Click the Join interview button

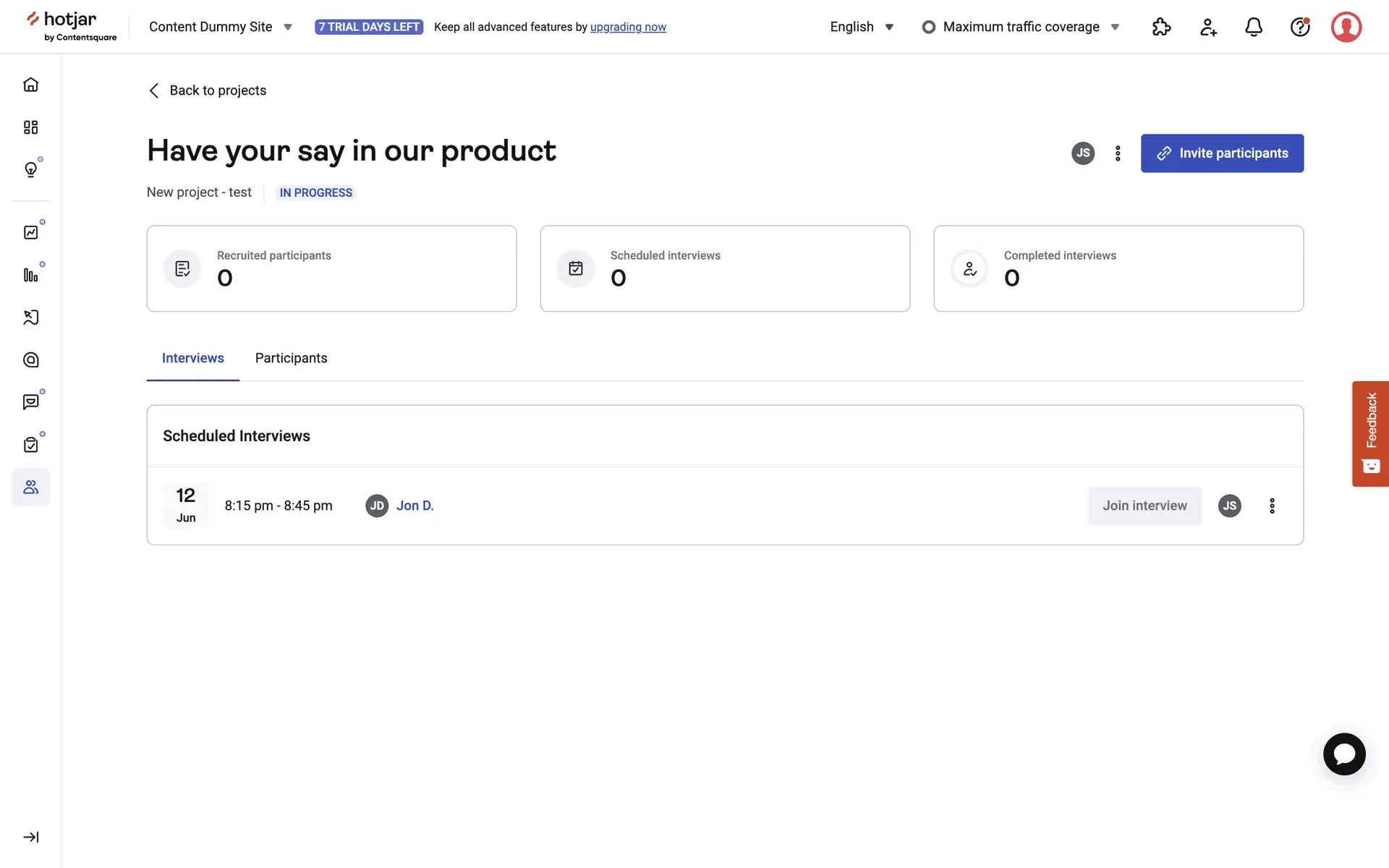coord(1144,506)
